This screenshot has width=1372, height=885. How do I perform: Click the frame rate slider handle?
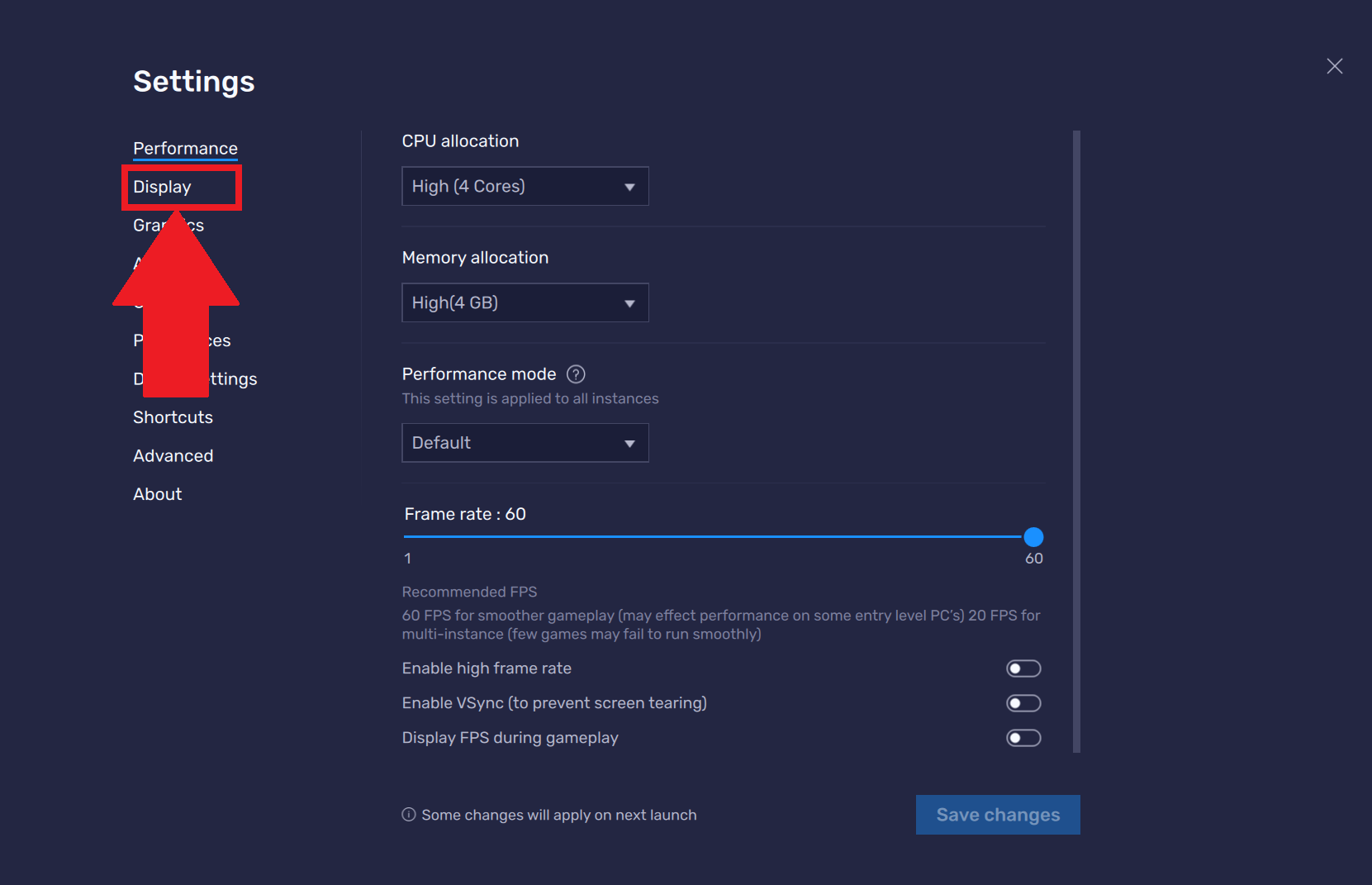[1033, 537]
